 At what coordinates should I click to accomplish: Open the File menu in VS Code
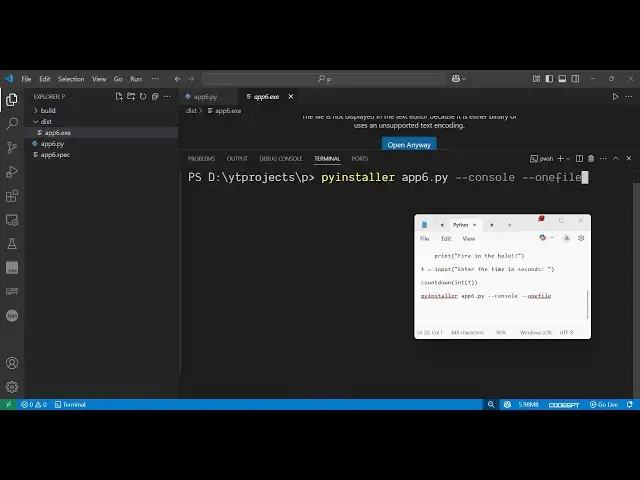26,79
